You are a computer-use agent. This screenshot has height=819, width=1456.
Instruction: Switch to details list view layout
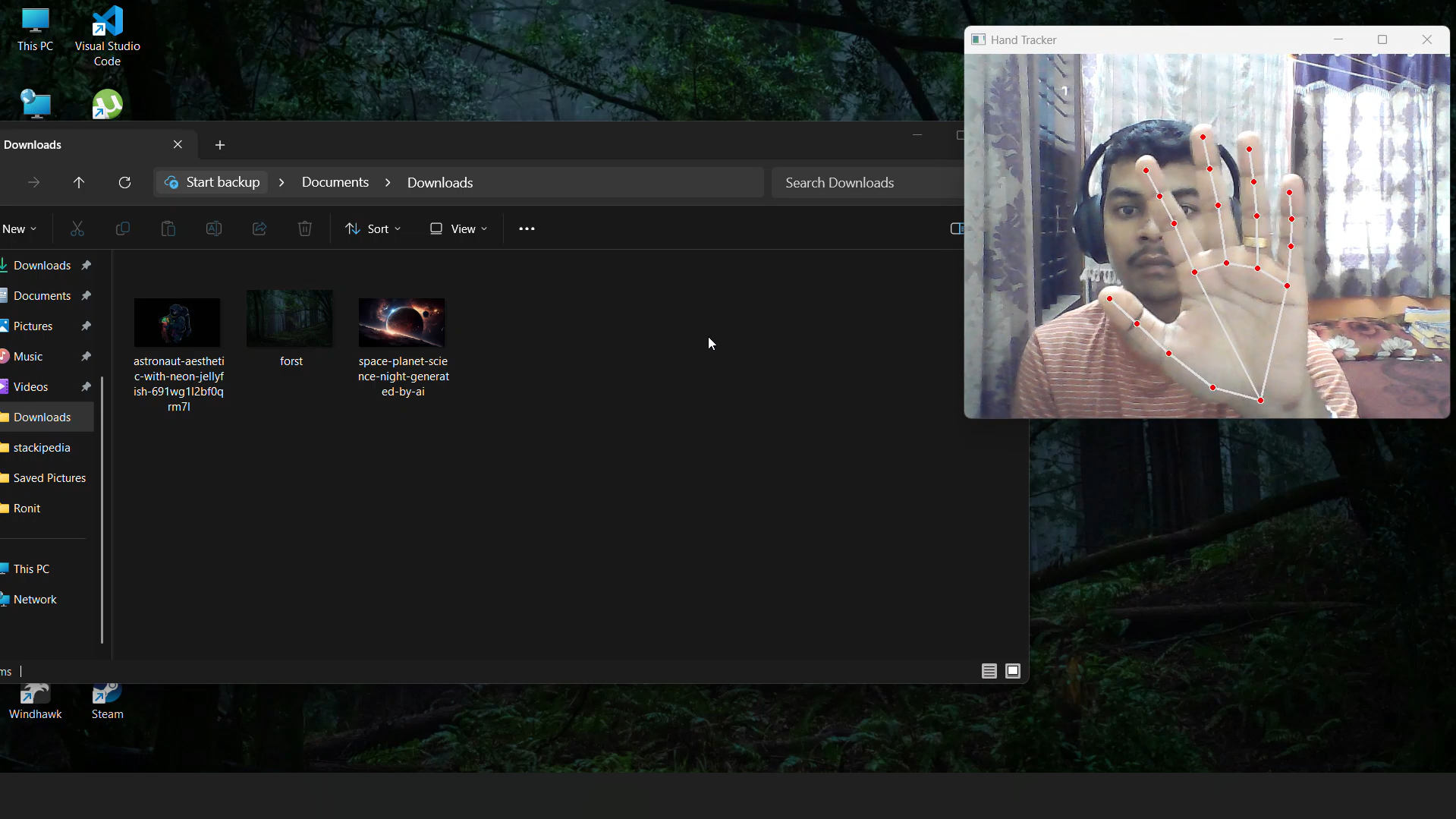coord(989,671)
